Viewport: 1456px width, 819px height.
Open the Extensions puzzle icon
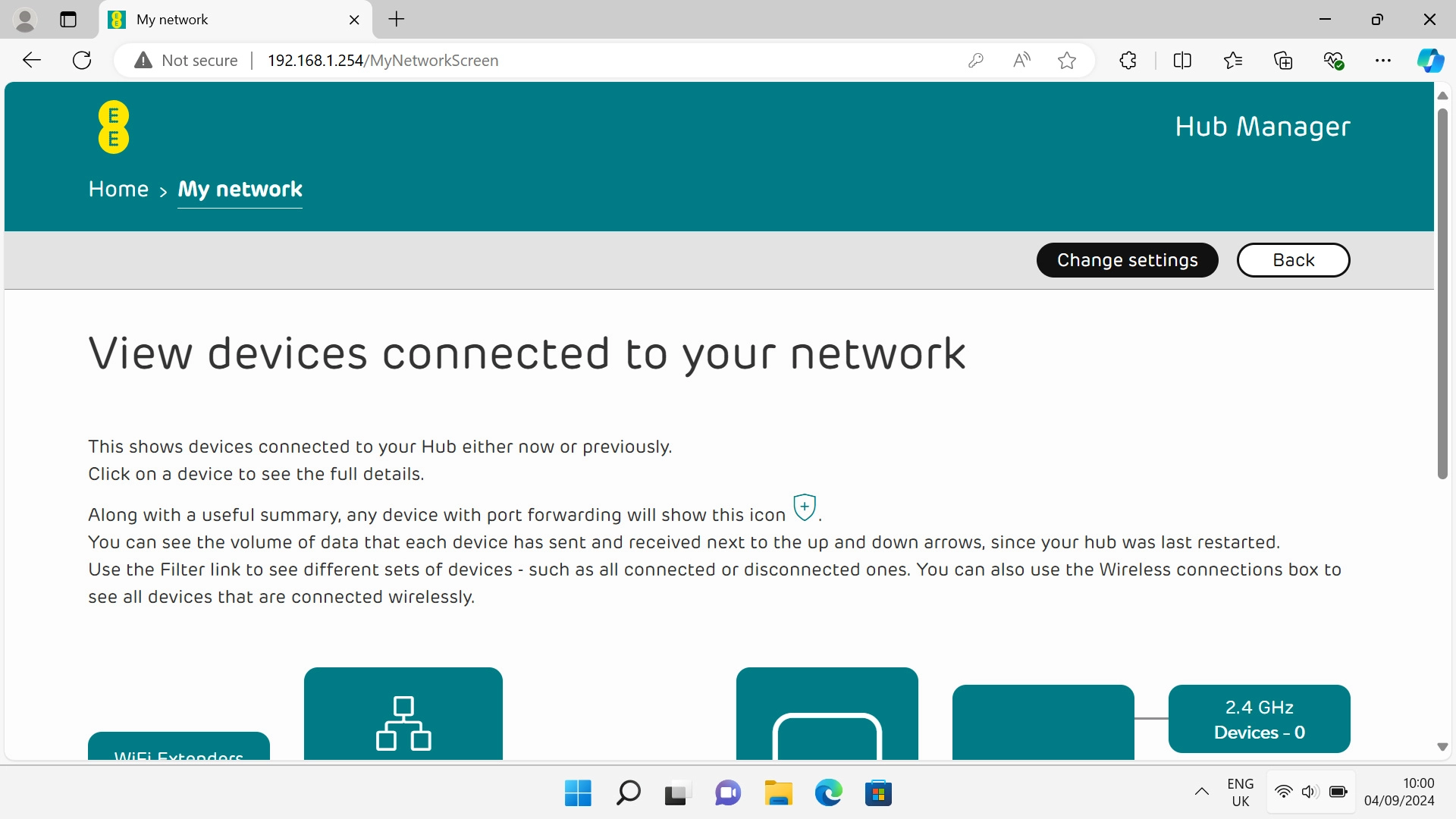click(x=1128, y=60)
